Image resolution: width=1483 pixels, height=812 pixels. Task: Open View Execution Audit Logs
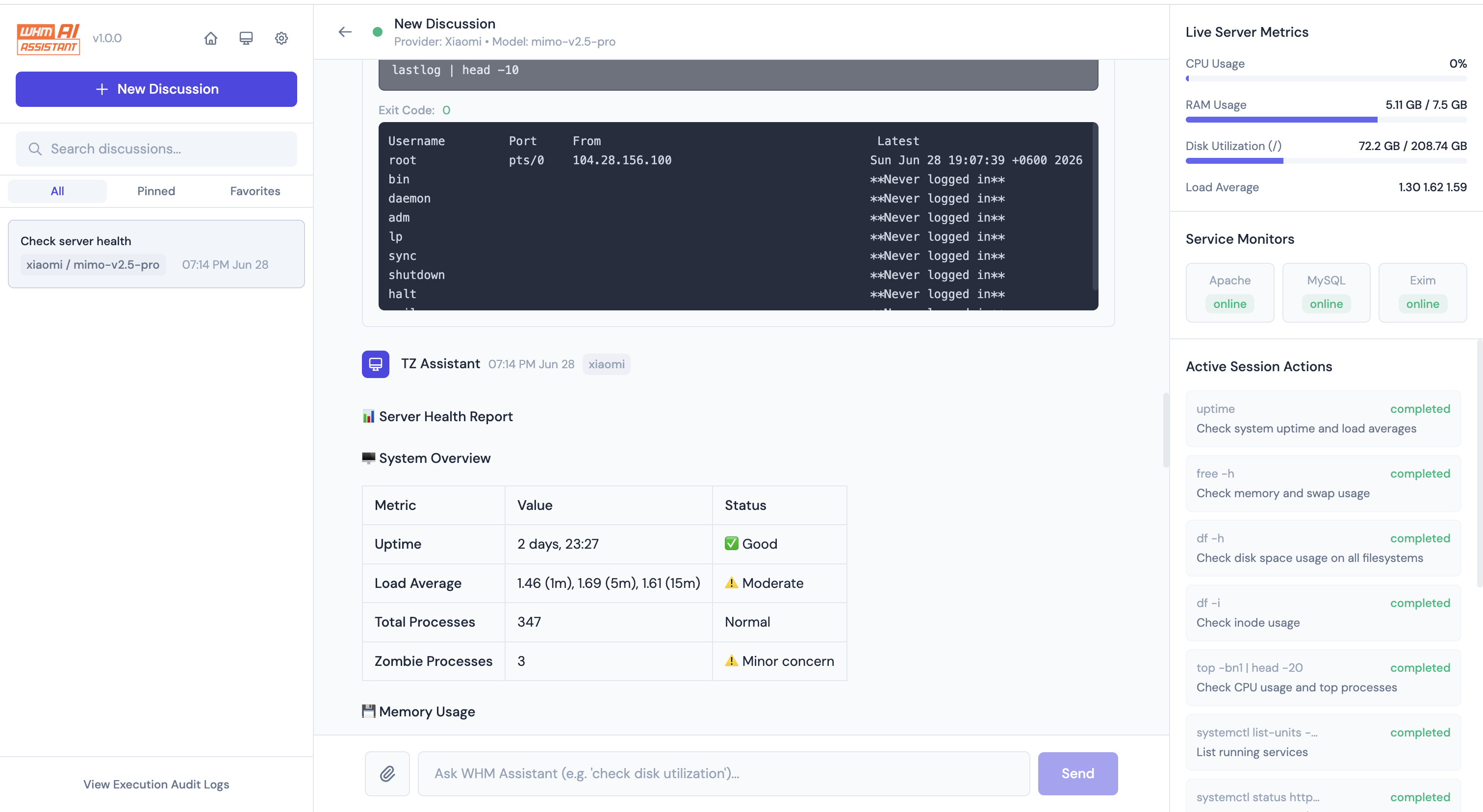(x=156, y=785)
